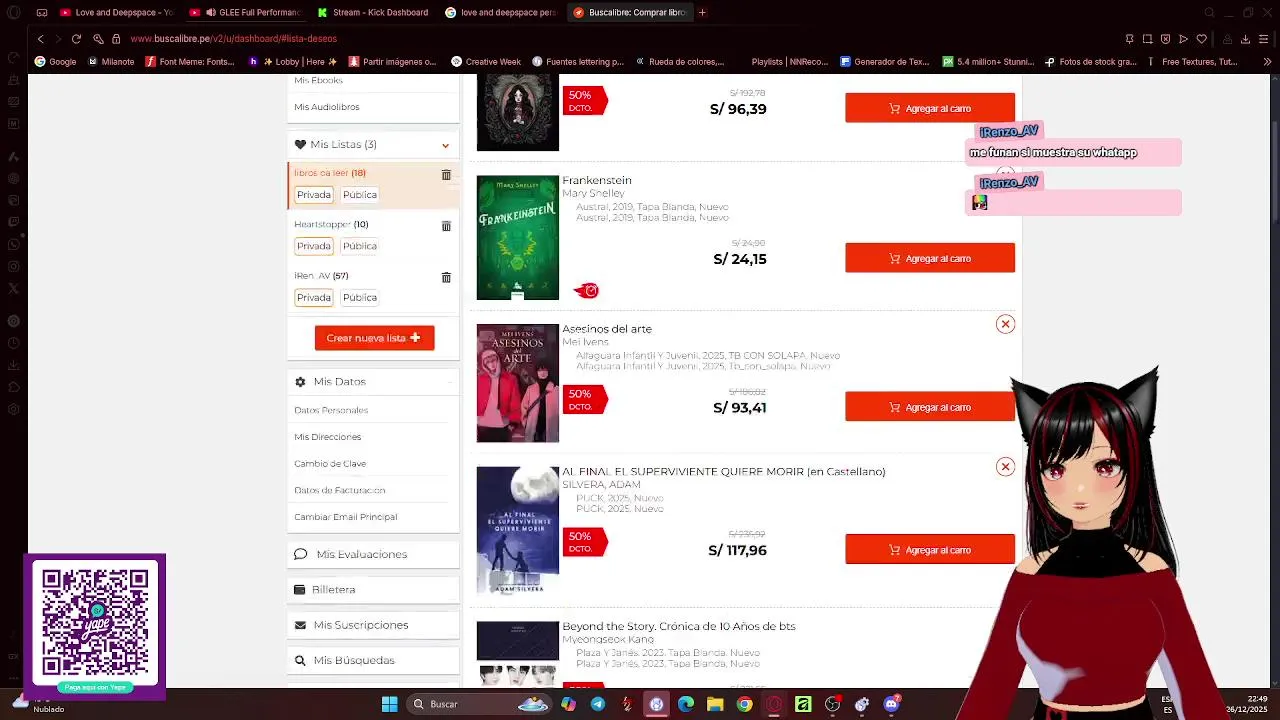Screen dimensions: 1280x720
Task: Set iRen. AV list to Privada
Action: point(313,298)
